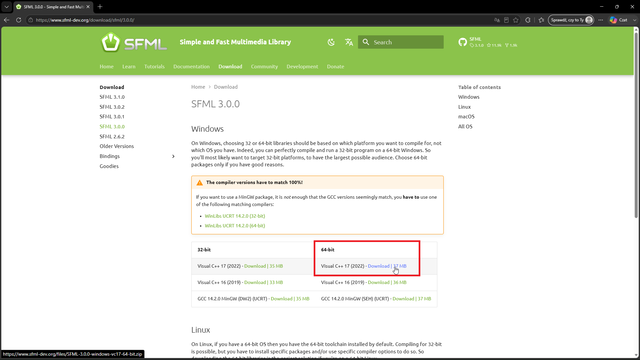Select SFML 3.0.2 in the sidebar
Image resolution: width=640 pixels, height=360 pixels.
tap(112, 107)
